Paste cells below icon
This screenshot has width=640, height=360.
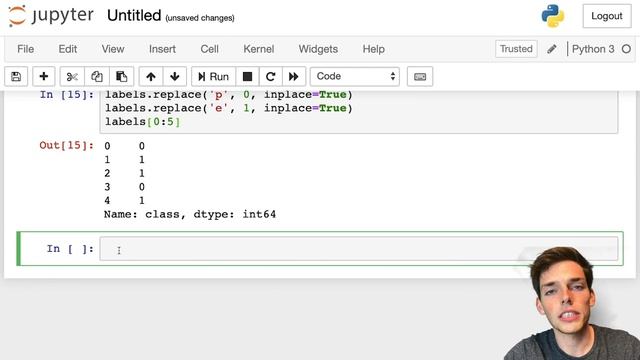[x=121, y=76]
